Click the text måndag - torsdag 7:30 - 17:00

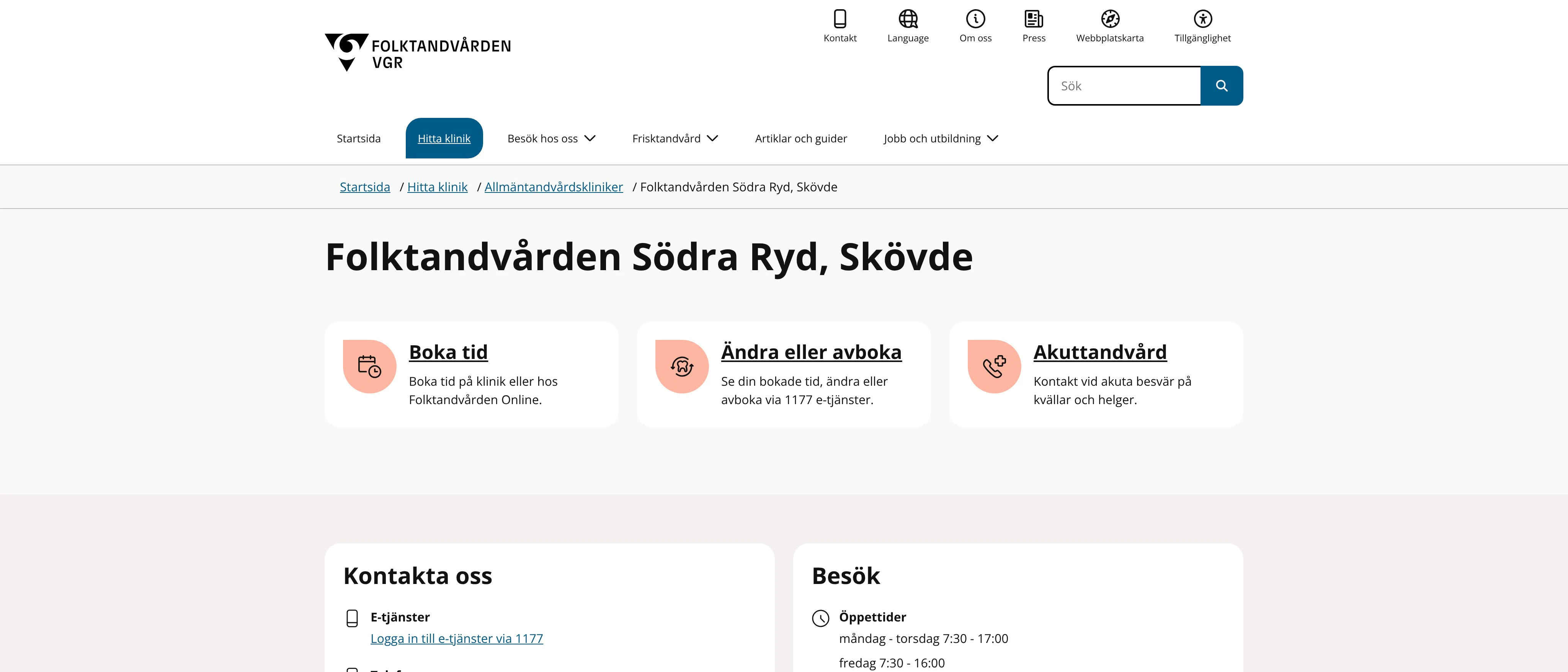(x=923, y=639)
